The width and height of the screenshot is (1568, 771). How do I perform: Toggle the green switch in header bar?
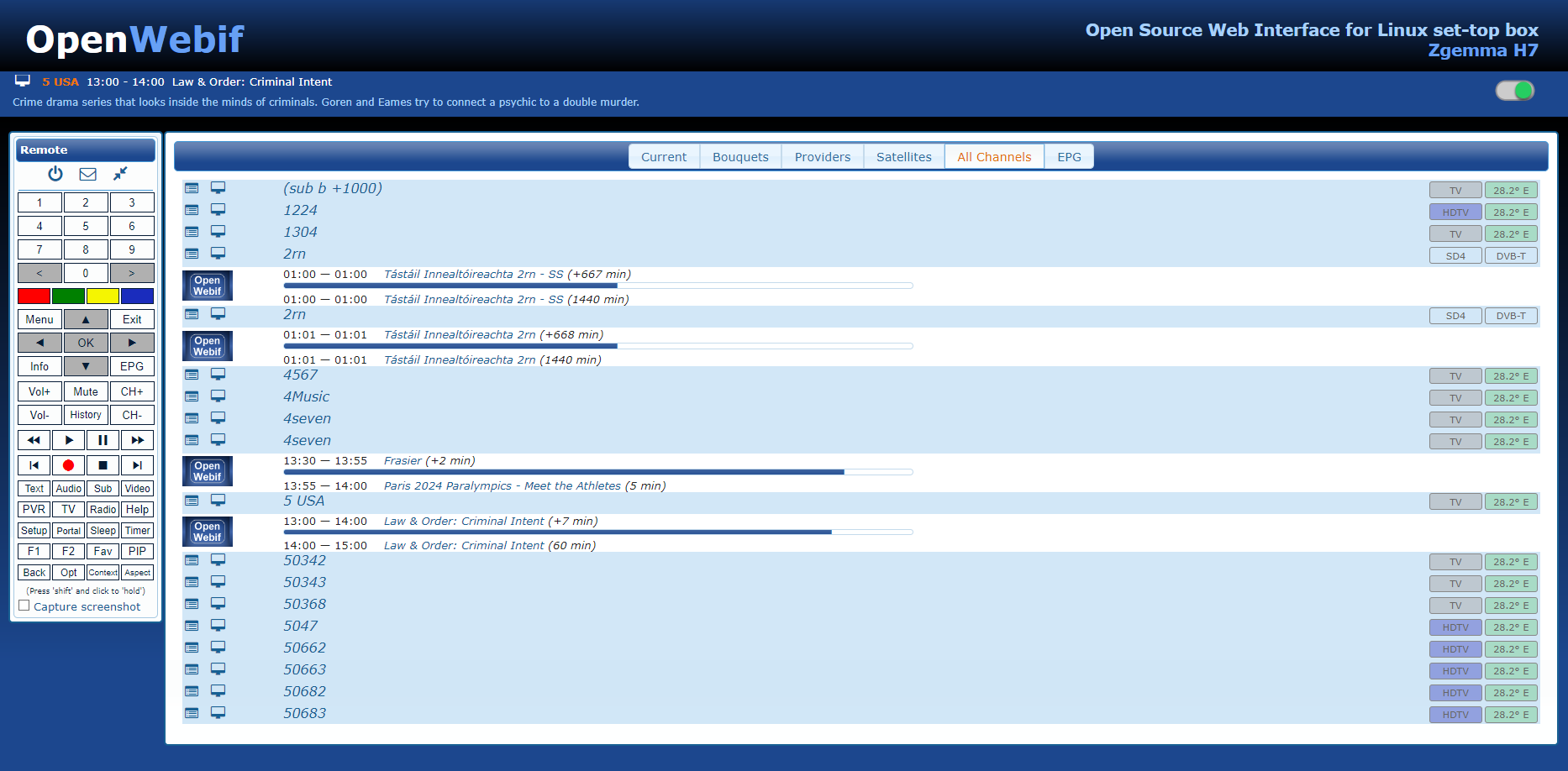coord(1515,91)
